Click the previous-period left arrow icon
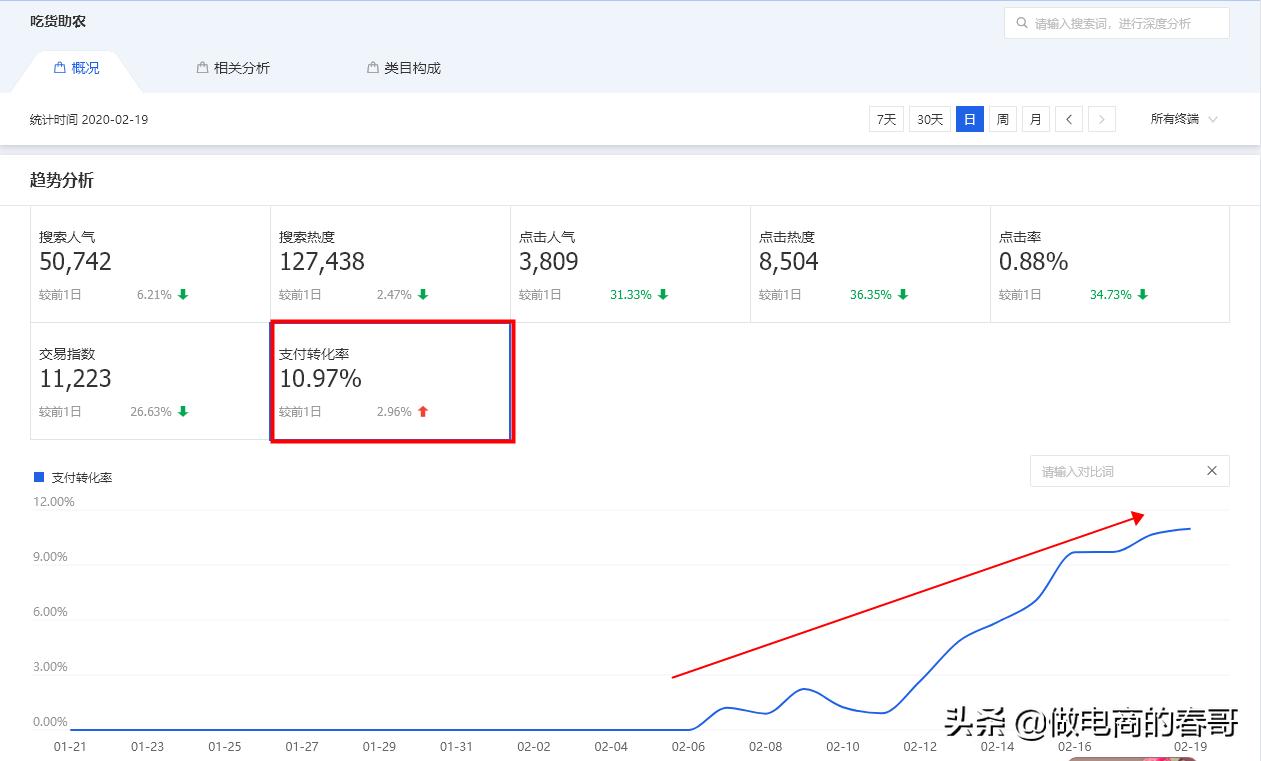The width and height of the screenshot is (1261, 761). point(1068,118)
